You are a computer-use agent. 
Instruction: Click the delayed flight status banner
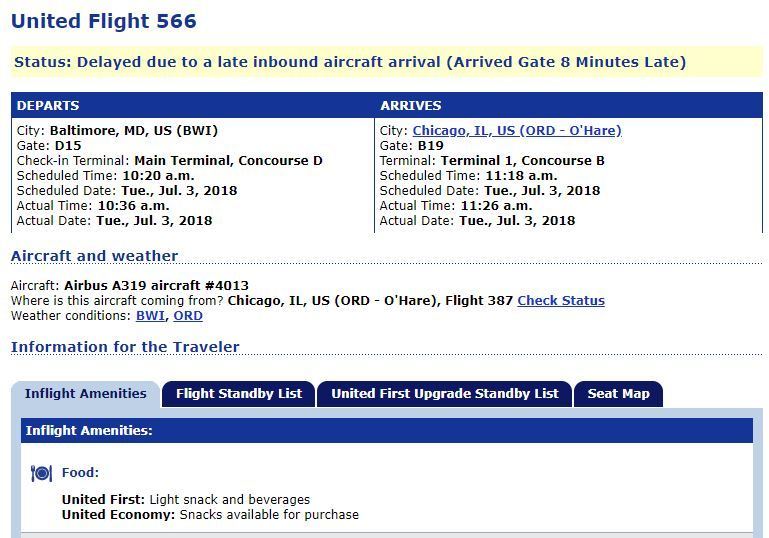click(386, 62)
